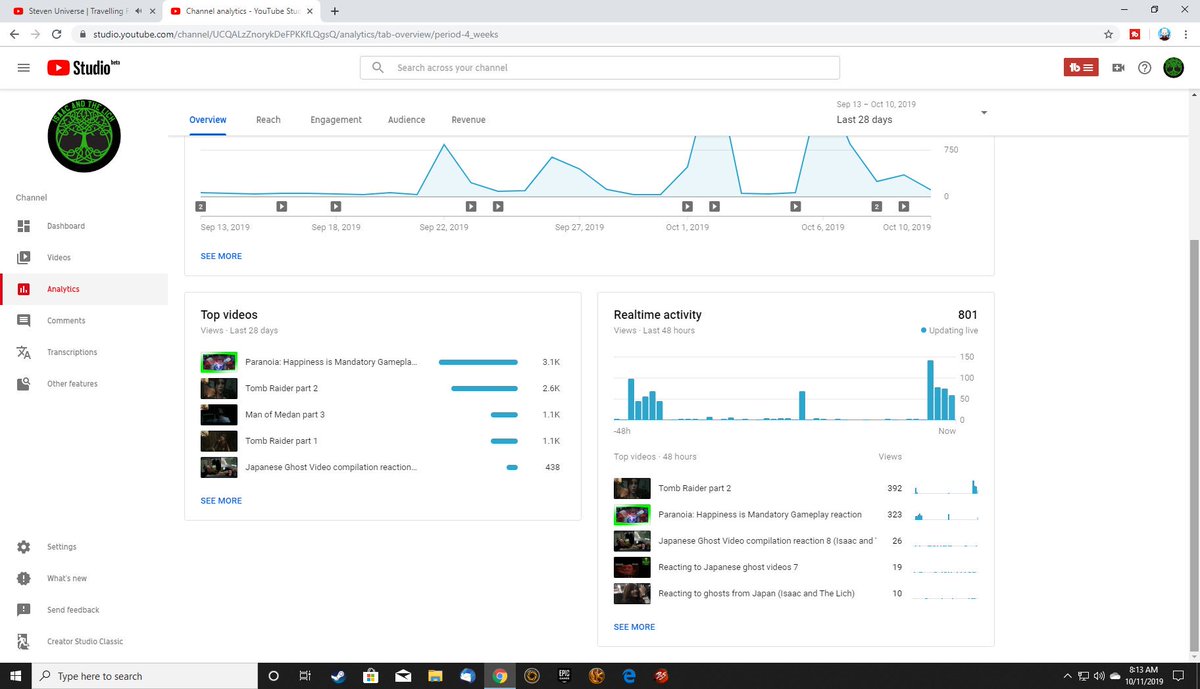Screen dimensions: 1200x689
Task: Click the Other features sidebar icon
Action: click(x=24, y=384)
